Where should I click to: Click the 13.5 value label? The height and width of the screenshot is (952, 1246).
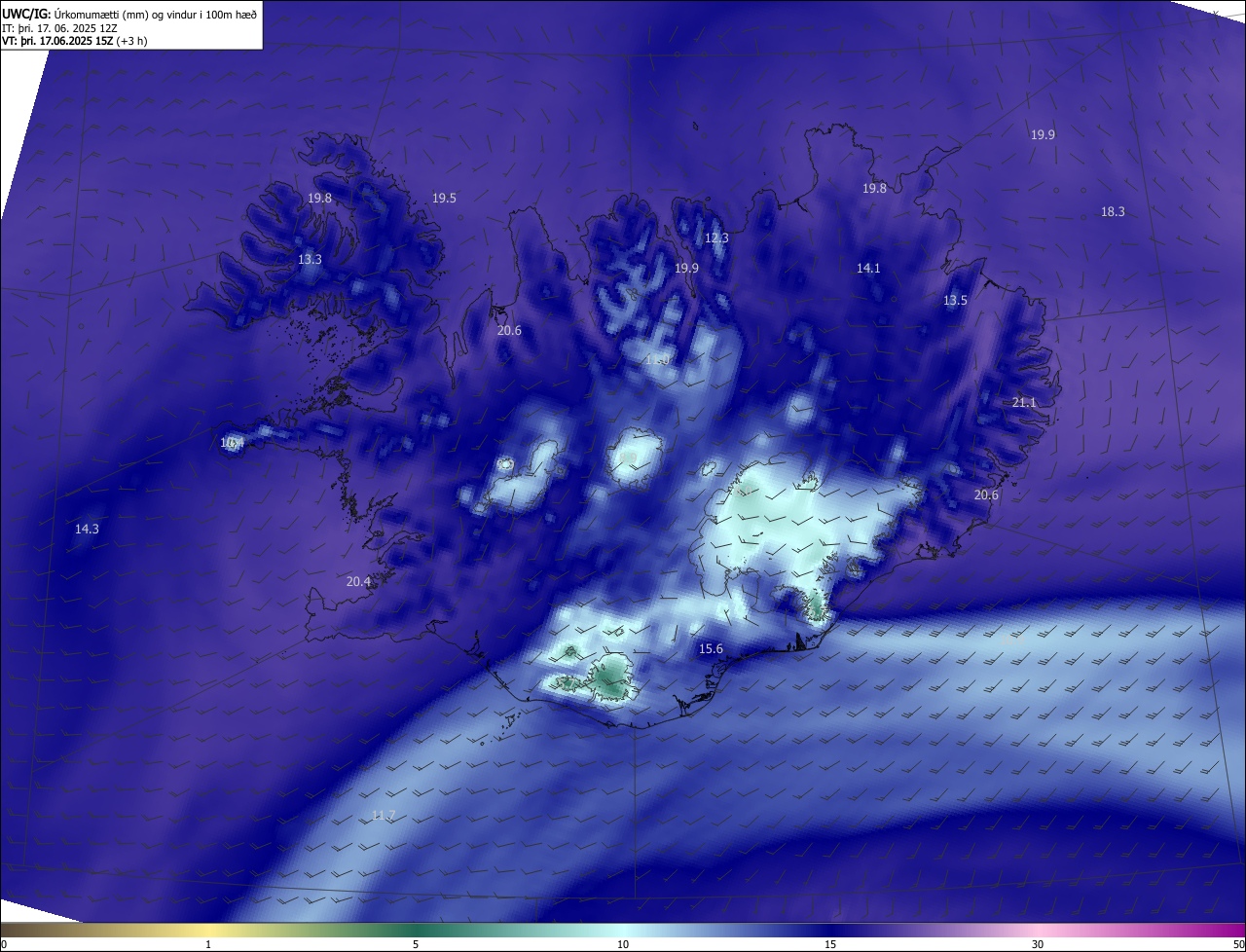point(955,301)
